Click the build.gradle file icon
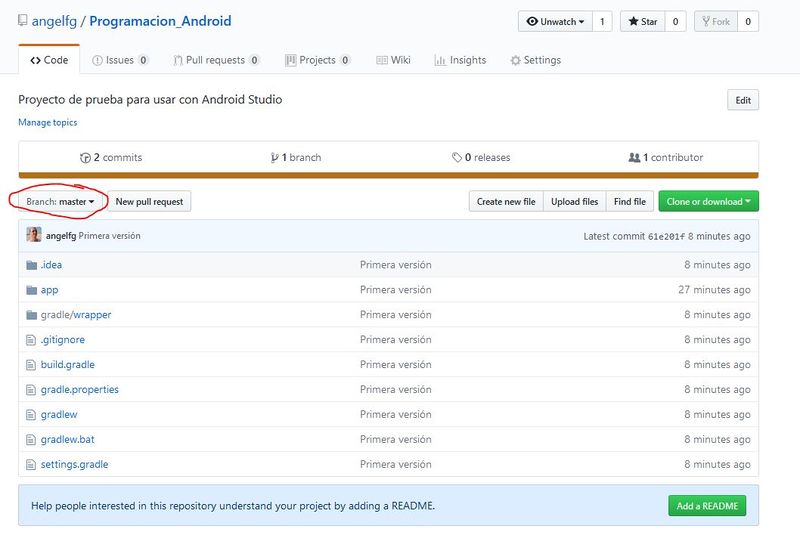Image resolution: width=800 pixels, height=560 pixels. coord(31,365)
